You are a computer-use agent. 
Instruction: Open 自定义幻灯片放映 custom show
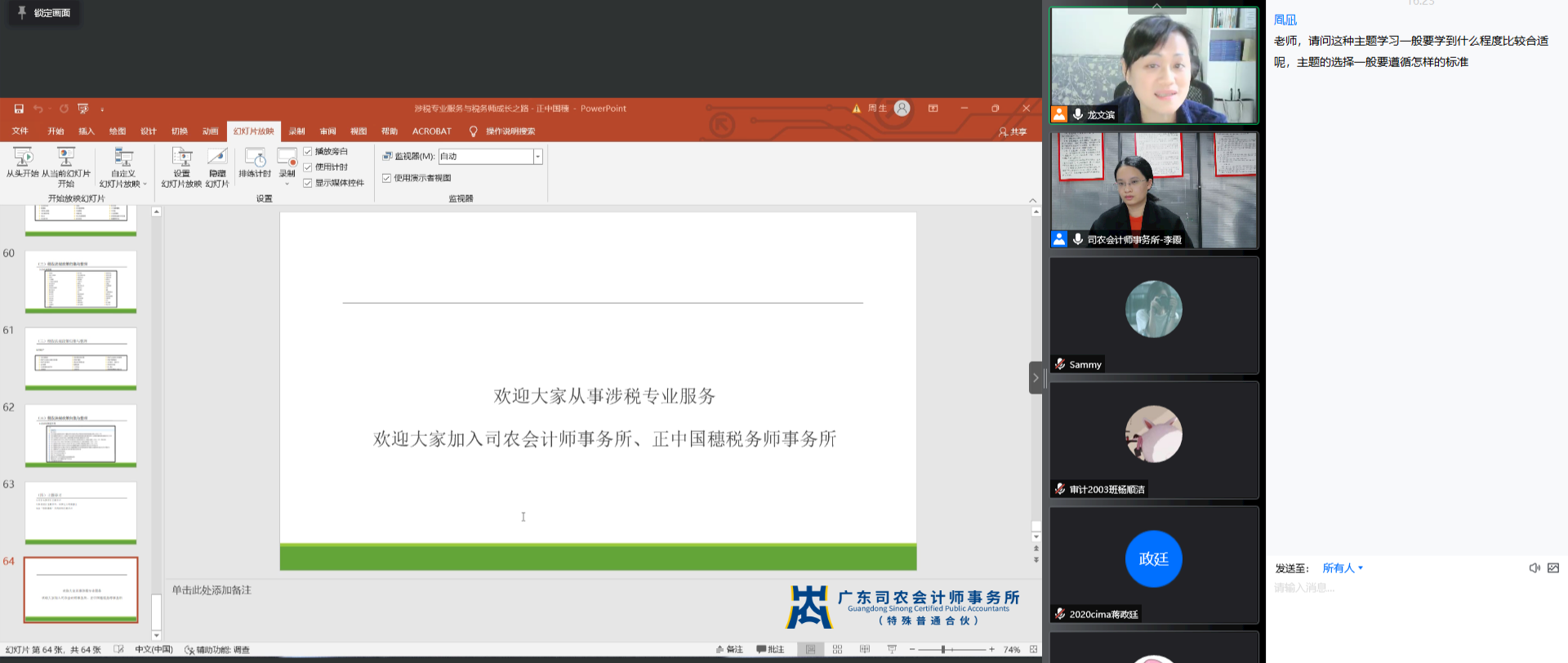click(123, 167)
